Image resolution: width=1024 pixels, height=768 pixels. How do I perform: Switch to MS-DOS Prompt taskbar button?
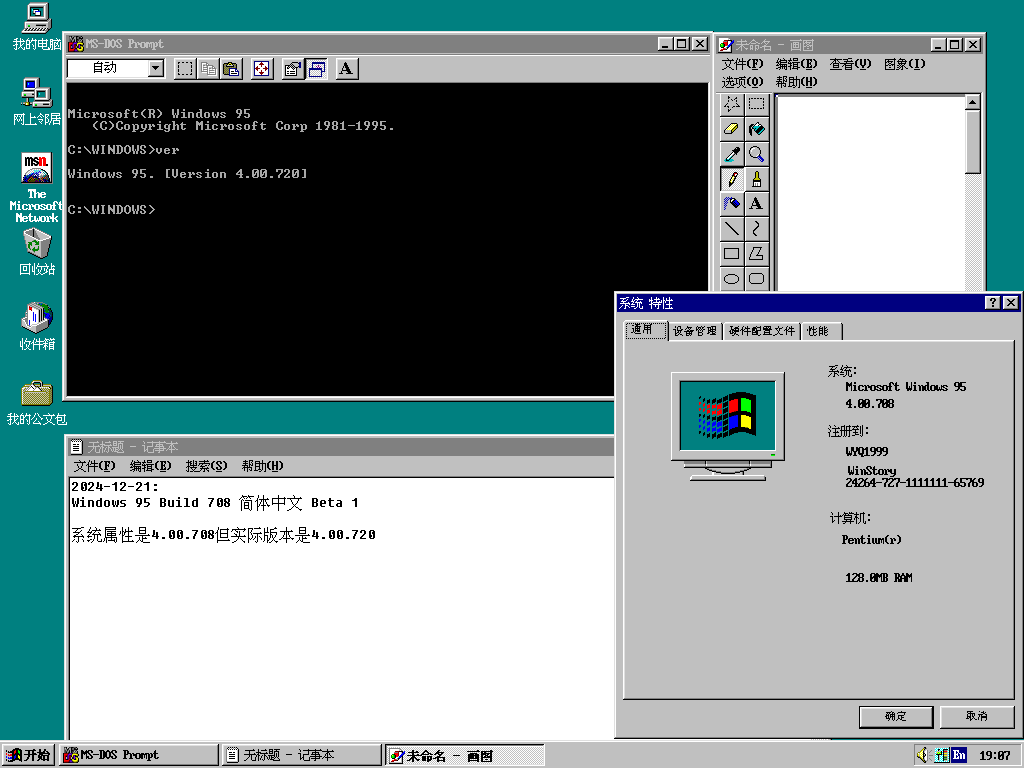click(x=138, y=755)
